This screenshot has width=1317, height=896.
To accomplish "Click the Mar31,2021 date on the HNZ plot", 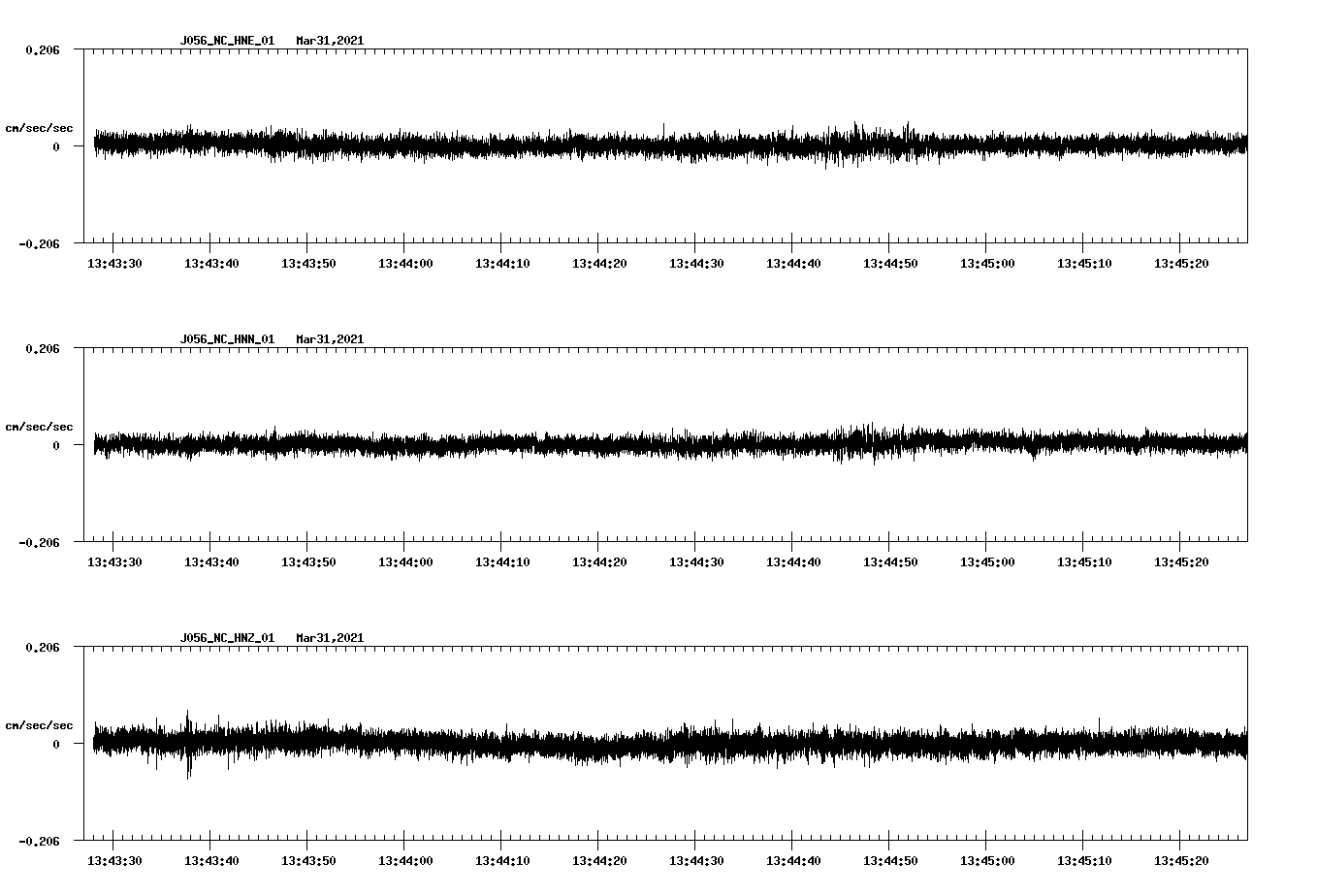I will tap(331, 637).
